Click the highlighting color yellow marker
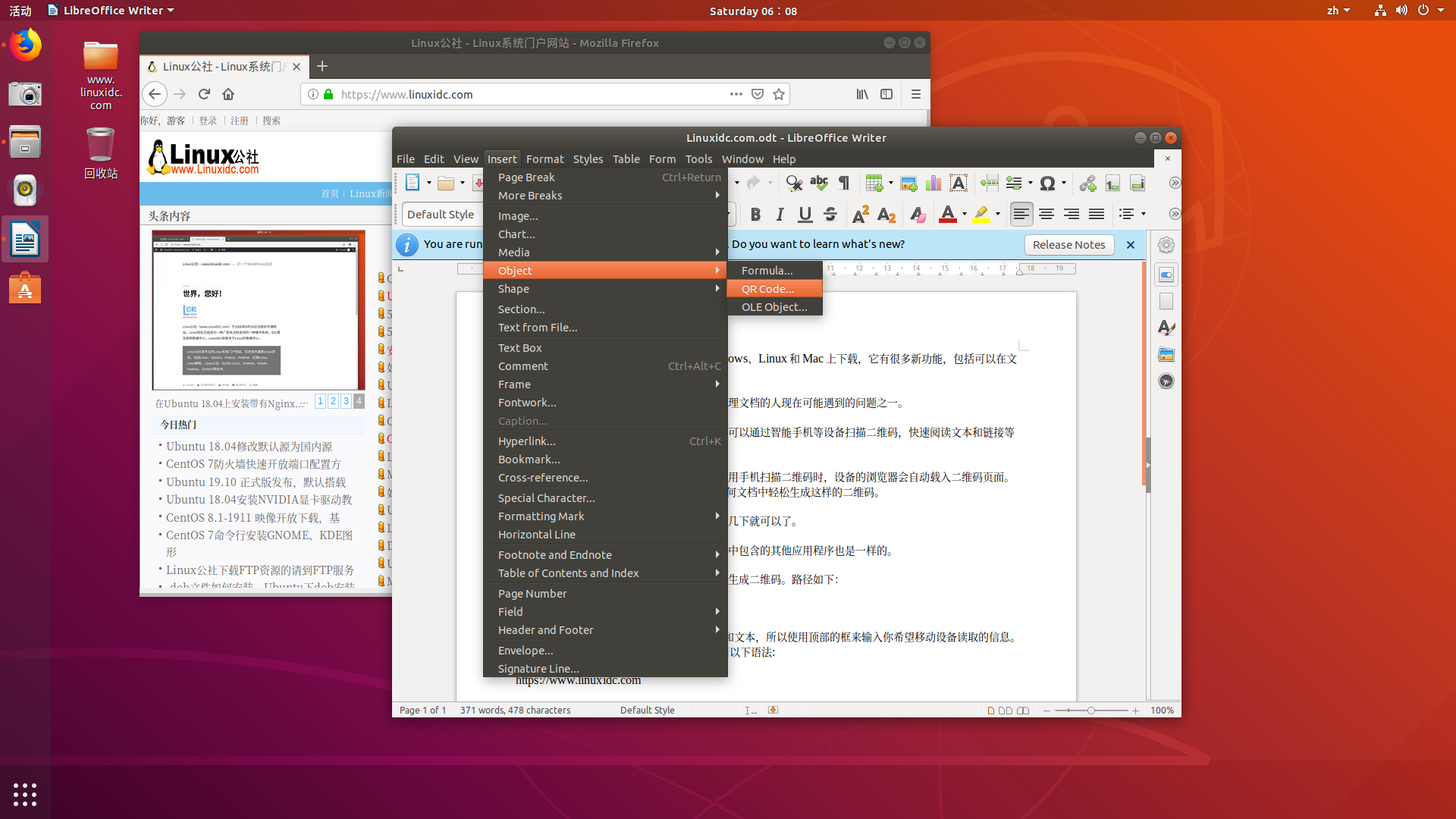1456x819 pixels. pyautogui.click(x=981, y=215)
